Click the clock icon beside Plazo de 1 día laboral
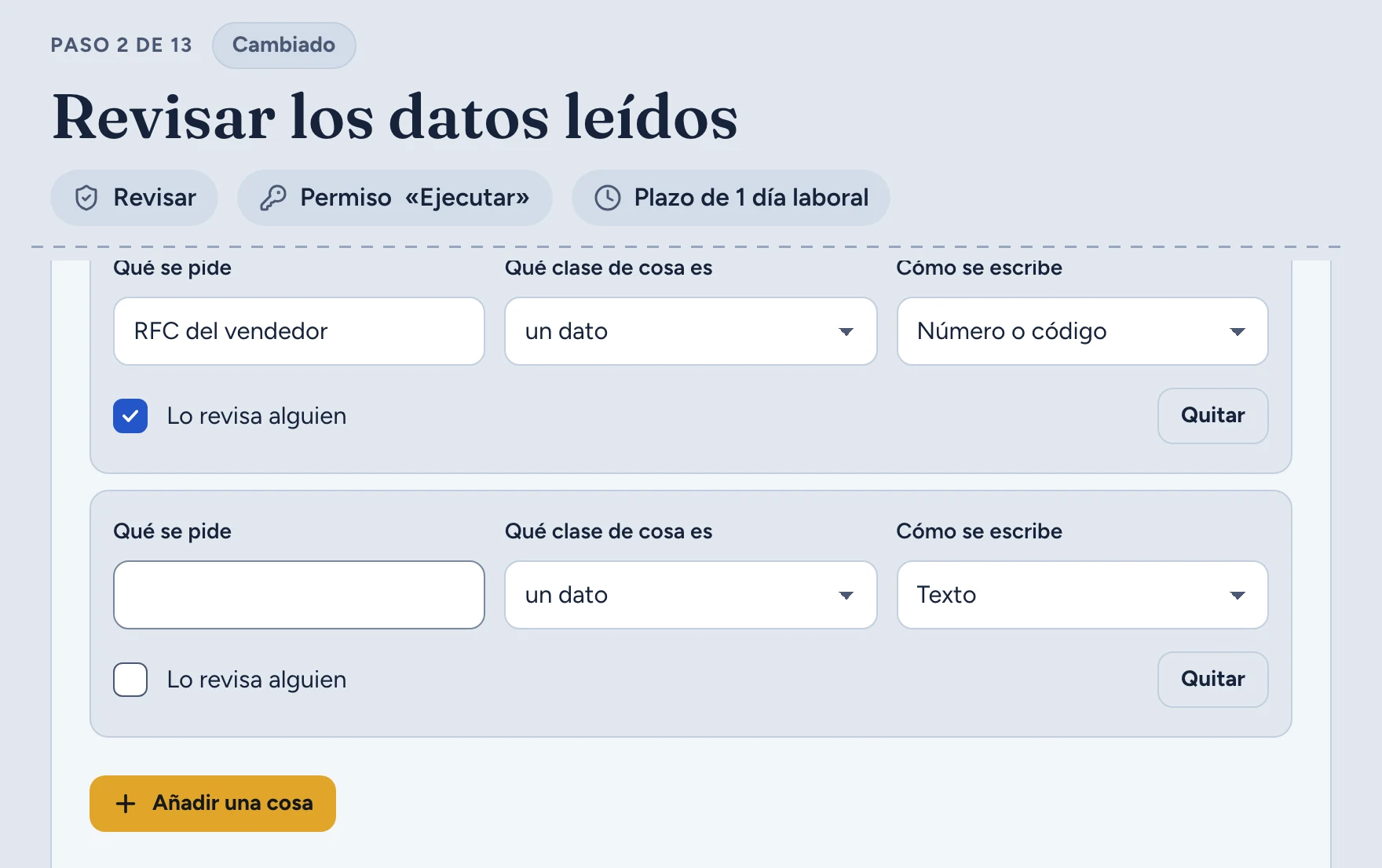The height and width of the screenshot is (868, 1382). coord(608,198)
